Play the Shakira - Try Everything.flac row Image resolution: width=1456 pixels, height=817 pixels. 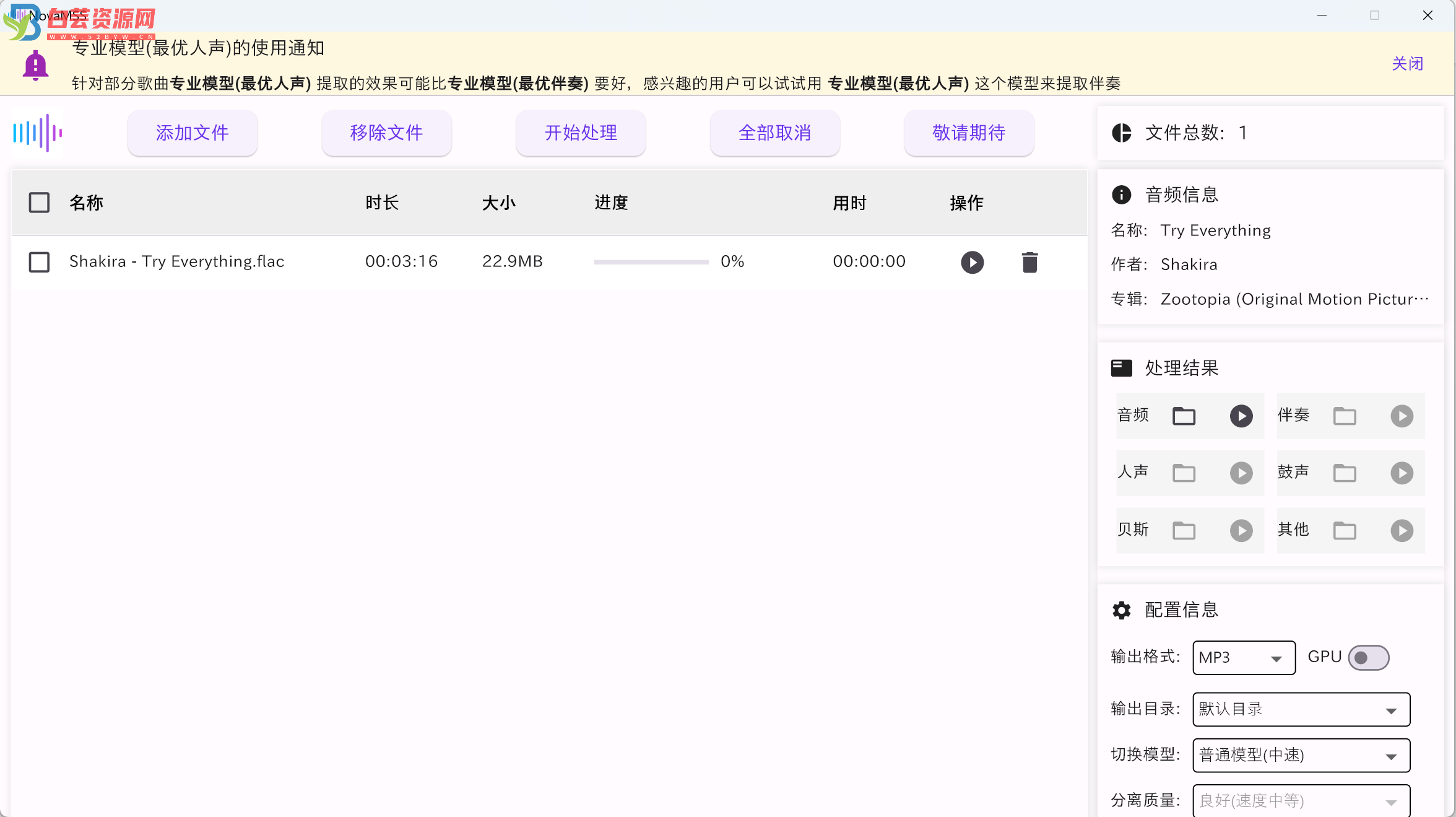coord(972,262)
